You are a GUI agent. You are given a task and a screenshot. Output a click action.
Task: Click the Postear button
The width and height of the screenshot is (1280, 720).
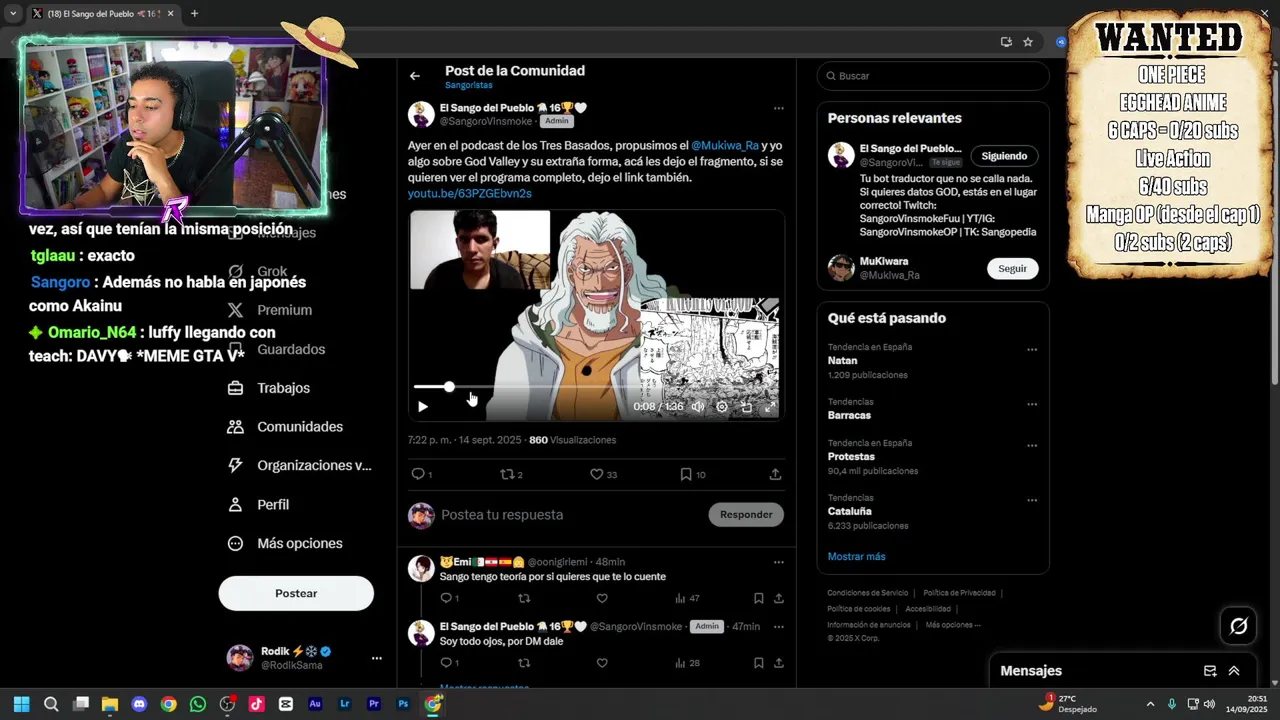[296, 593]
